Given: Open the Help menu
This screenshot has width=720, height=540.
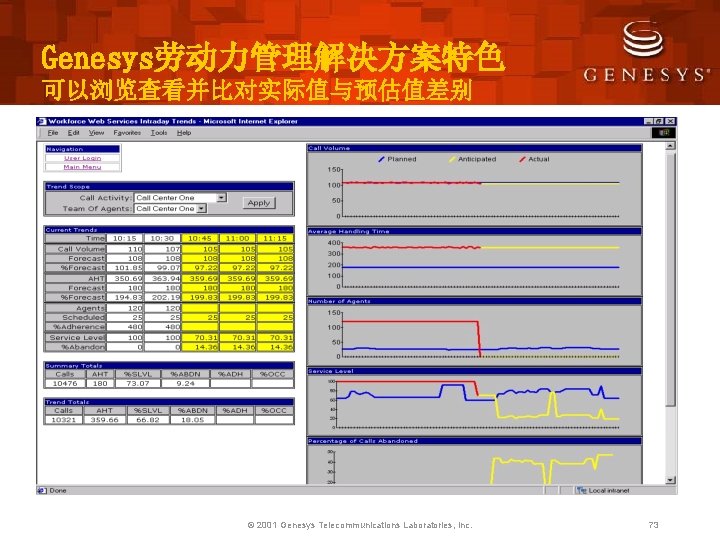Looking at the screenshot, I should 184,133.
